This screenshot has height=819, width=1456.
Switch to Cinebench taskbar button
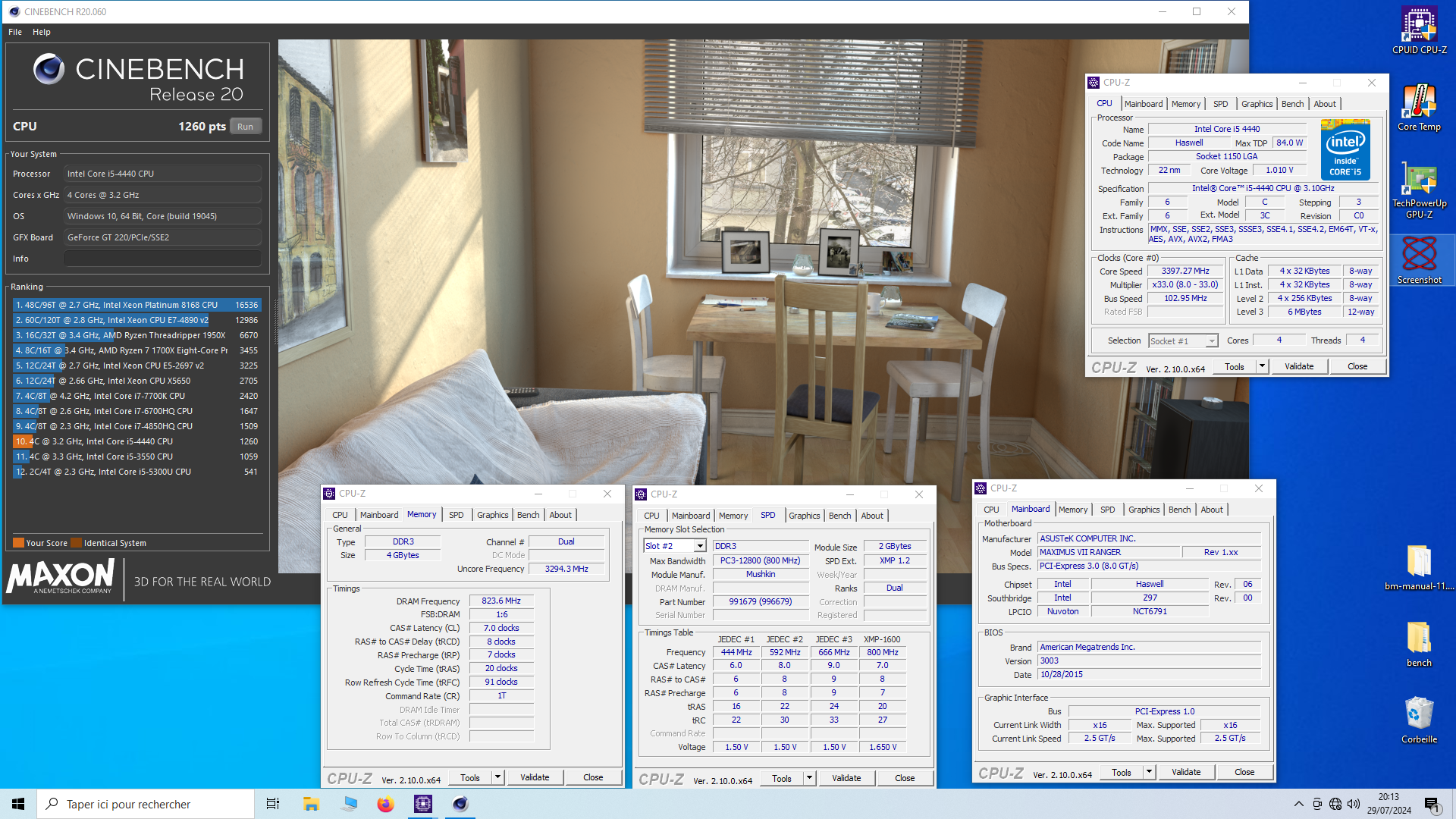click(460, 804)
